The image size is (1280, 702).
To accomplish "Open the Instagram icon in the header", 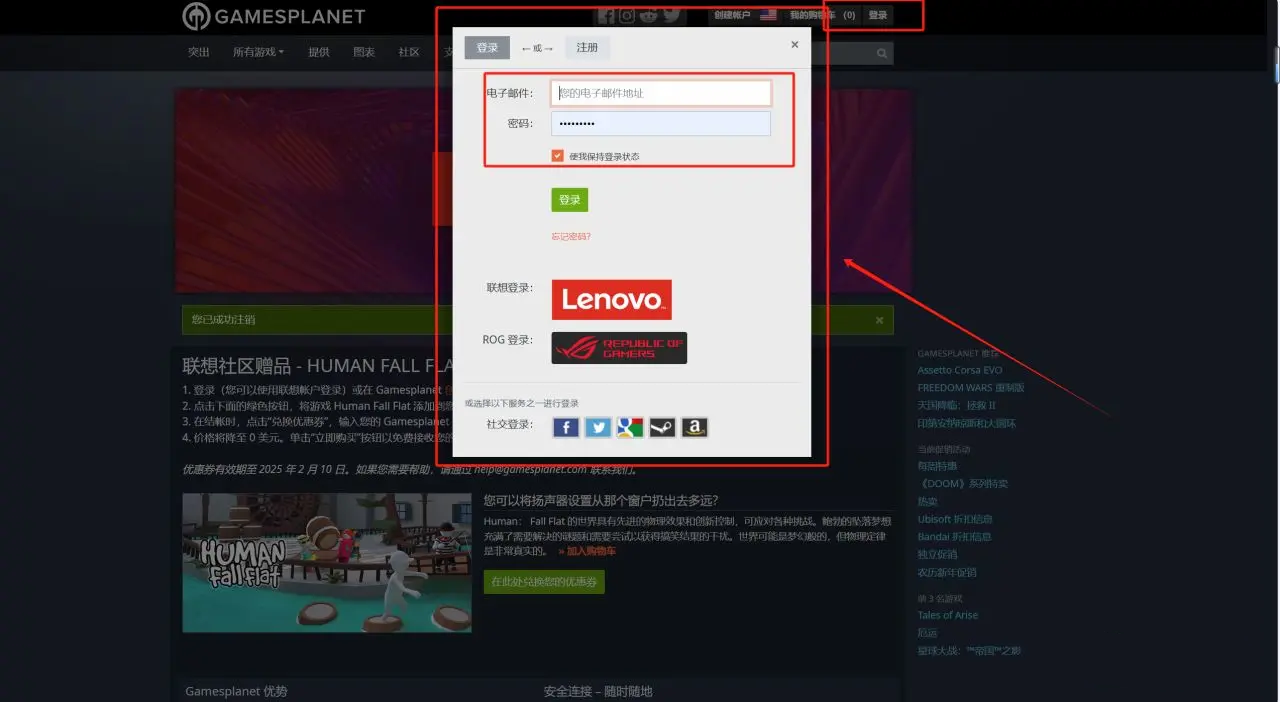I will click(627, 15).
